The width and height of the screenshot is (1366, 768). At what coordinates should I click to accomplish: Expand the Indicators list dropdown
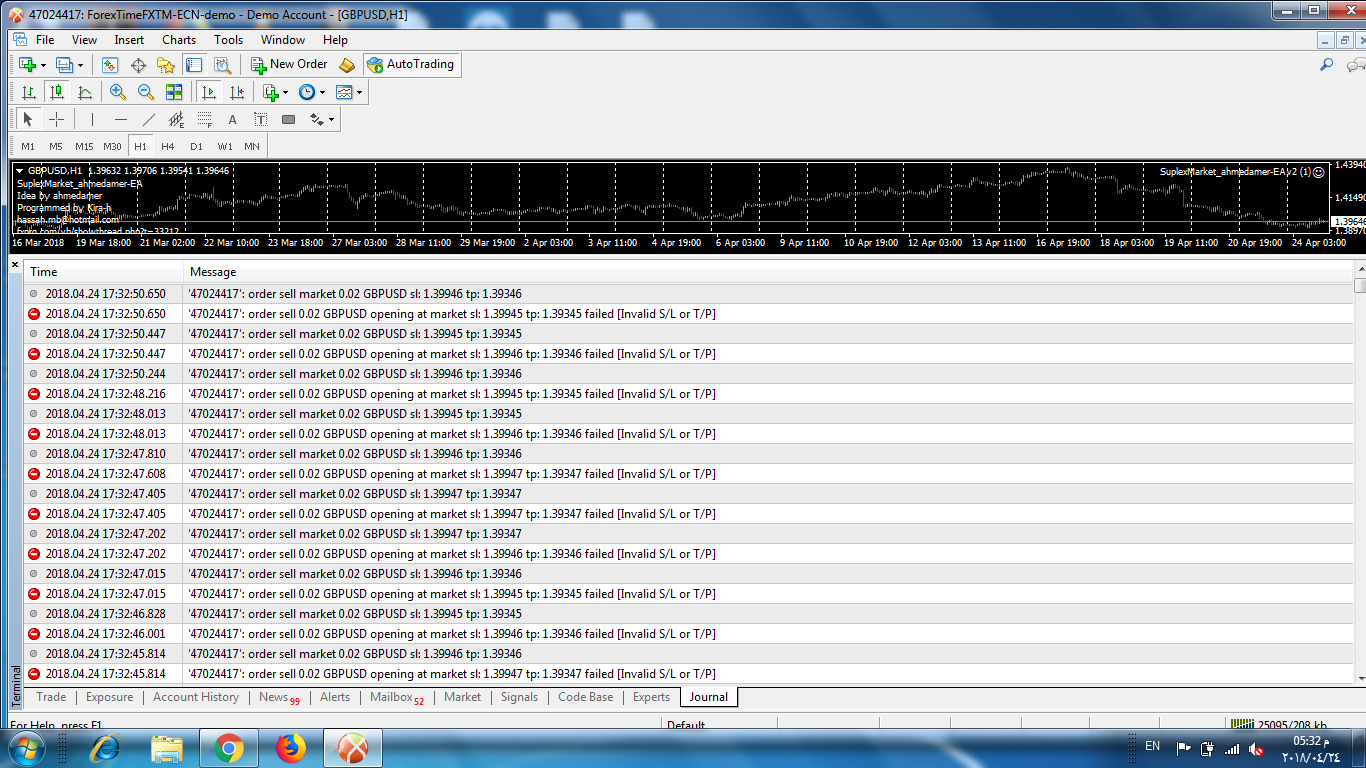(x=275, y=92)
